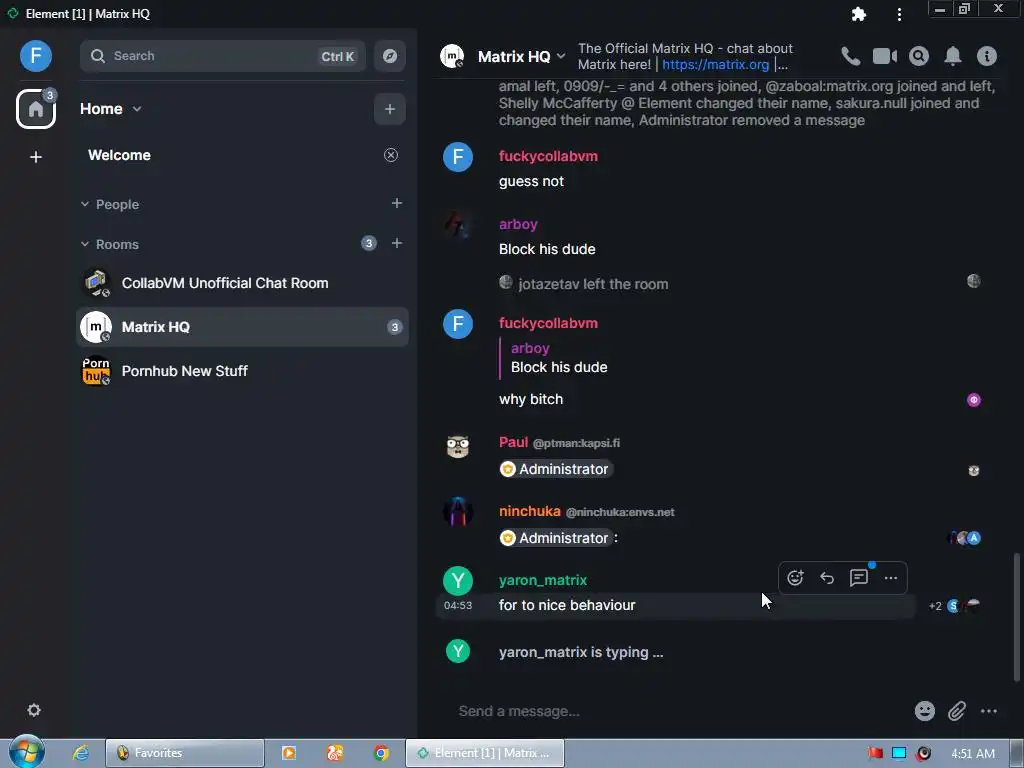Open the emoji picker in composer
This screenshot has height=768, width=1024.
point(925,711)
